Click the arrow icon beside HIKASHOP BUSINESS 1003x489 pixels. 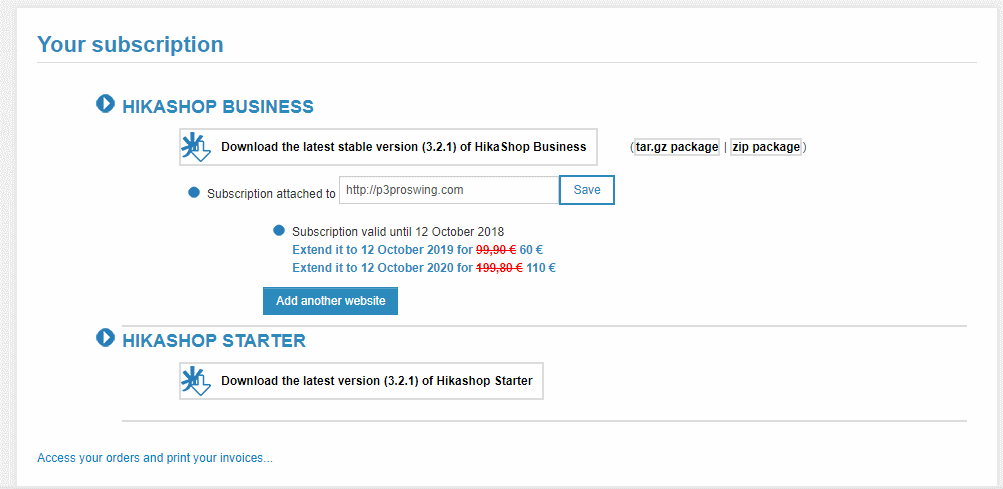pyautogui.click(x=105, y=103)
